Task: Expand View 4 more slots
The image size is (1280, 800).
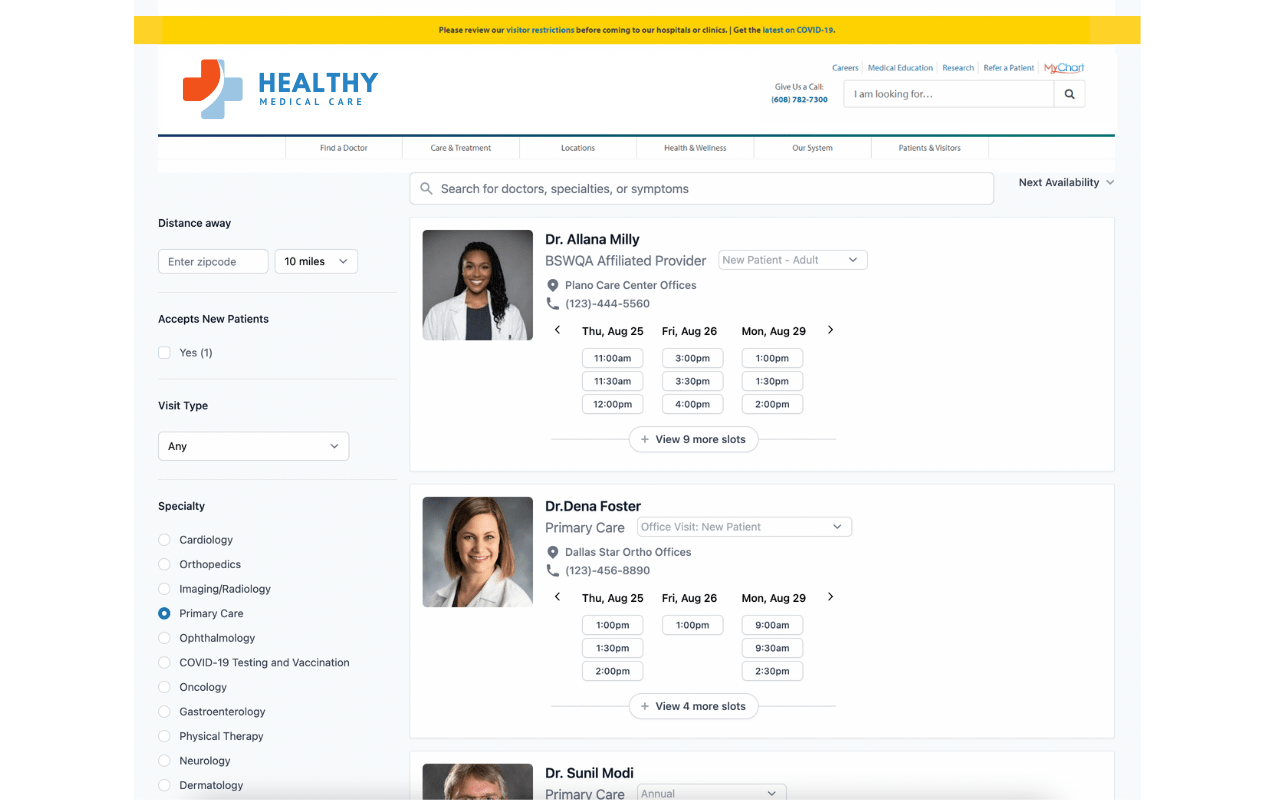Action: [694, 706]
